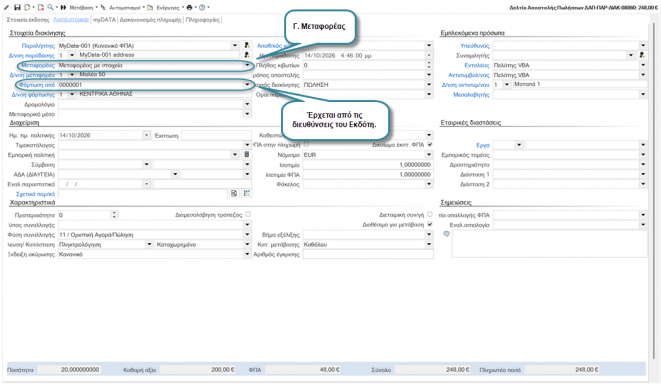Click the Πλήθος κιβωτίων spinner arrows
The image size is (661, 384).
coord(429,65)
